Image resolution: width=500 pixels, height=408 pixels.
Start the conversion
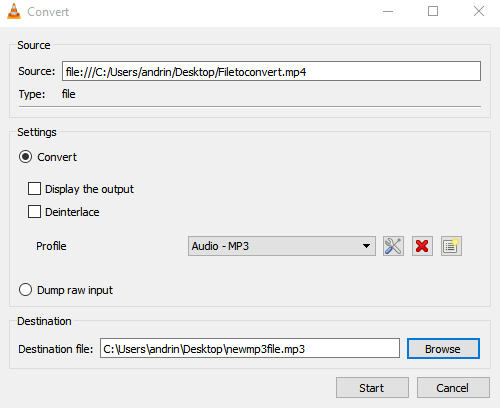pyautogui.click(x=372, y=388)
